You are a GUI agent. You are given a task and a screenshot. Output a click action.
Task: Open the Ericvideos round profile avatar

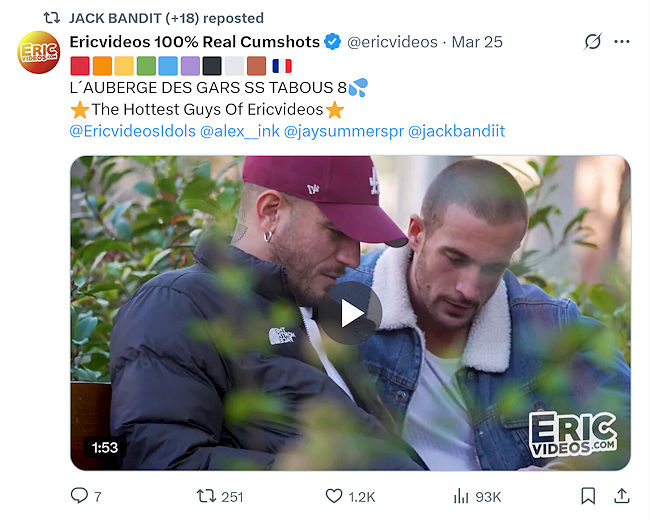tap(39, 52)
